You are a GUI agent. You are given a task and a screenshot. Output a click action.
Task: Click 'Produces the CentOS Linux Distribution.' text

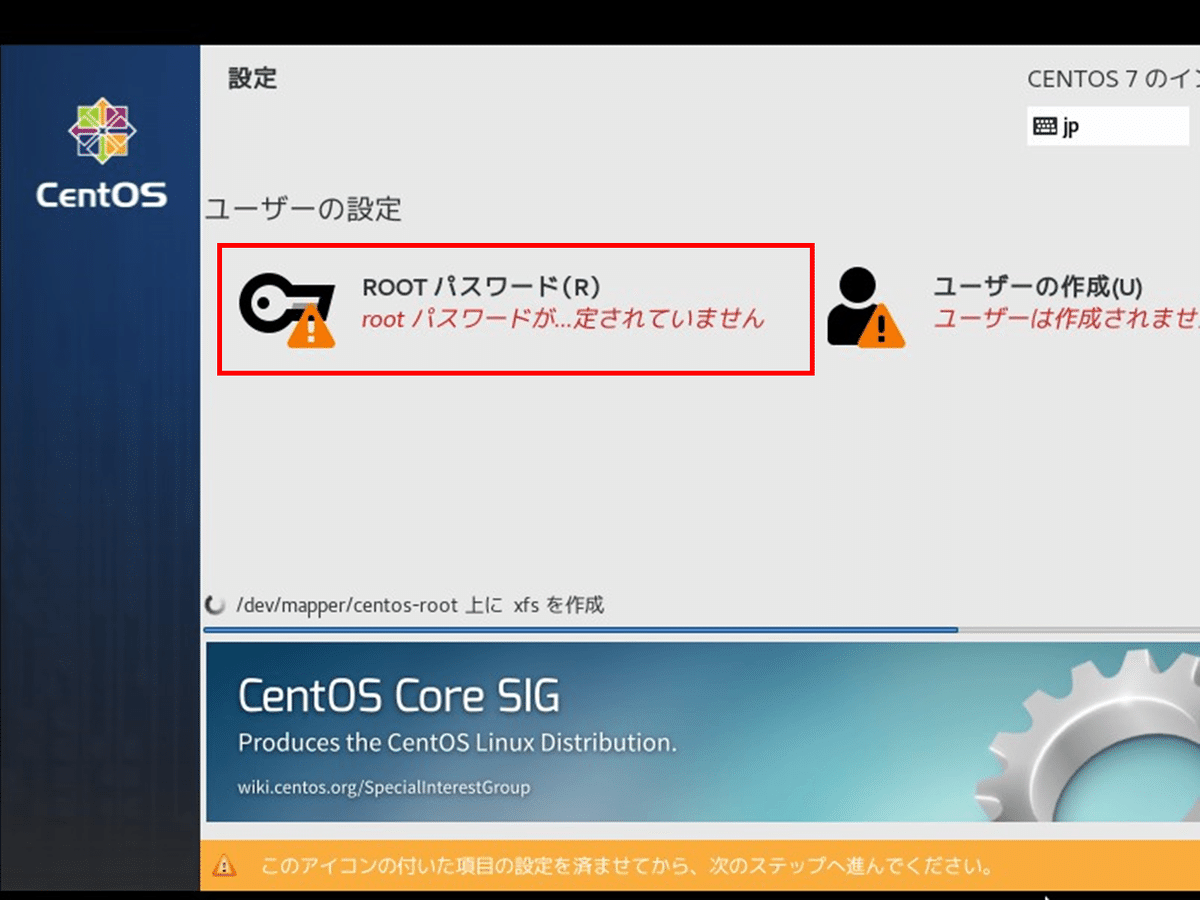pyautogui.click(x=457, y=744)
